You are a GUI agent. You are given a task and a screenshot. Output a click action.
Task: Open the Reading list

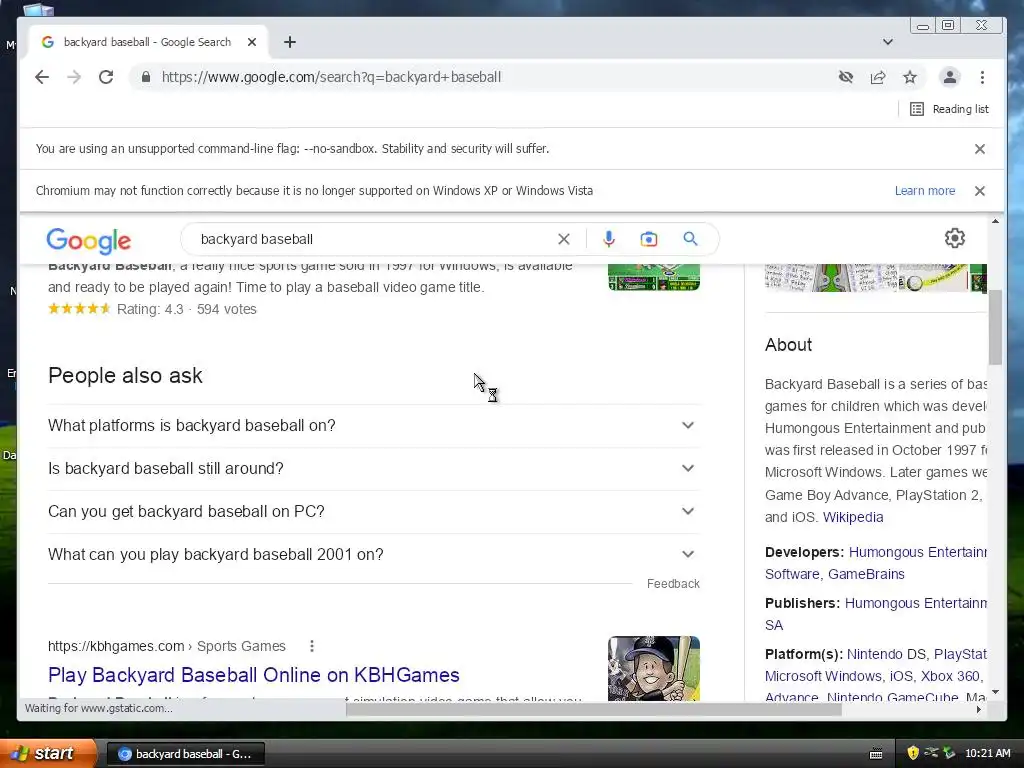coord(950,109)
